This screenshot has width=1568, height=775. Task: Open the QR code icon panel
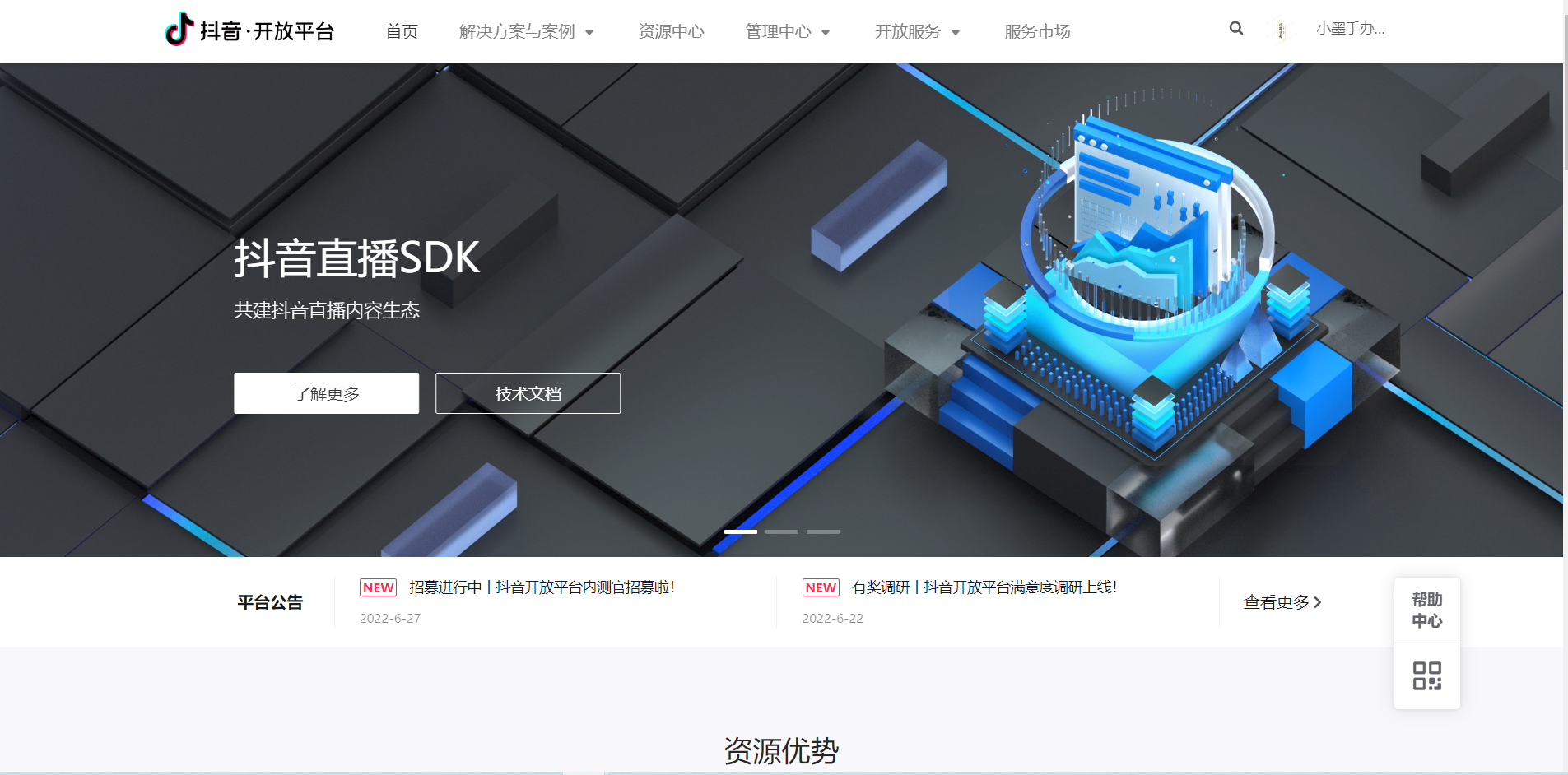click(x=1426, y=675)
